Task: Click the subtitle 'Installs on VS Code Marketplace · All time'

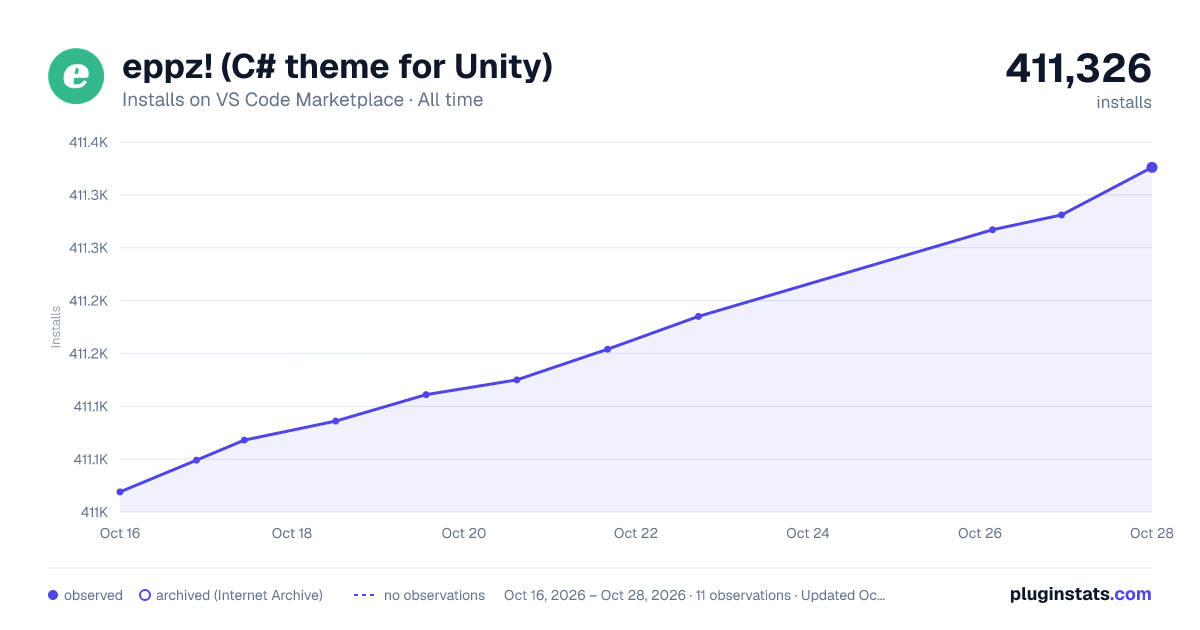Action: pos(302,100)
